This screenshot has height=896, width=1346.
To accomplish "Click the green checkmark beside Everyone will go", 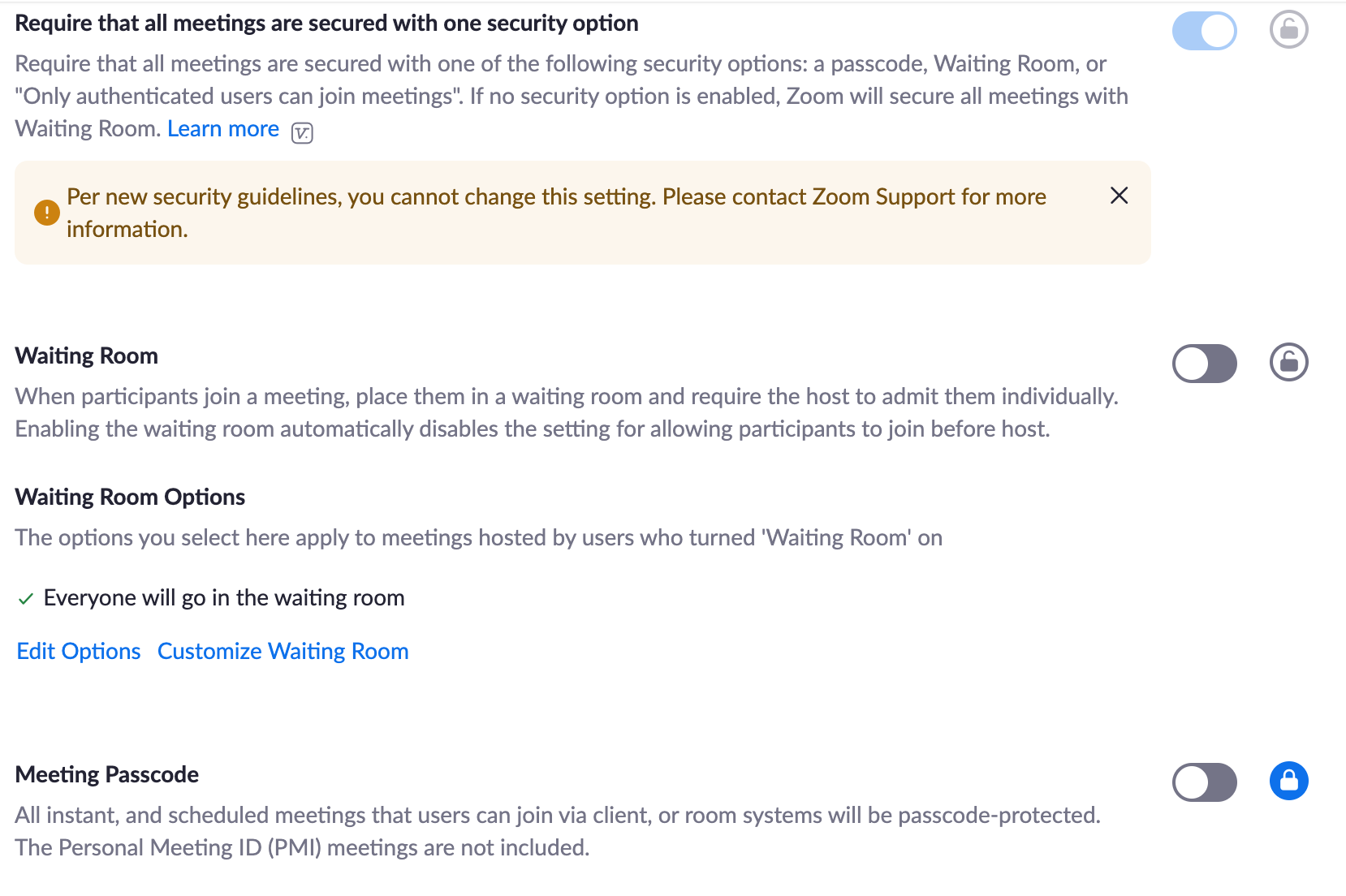I will point(26,599).
